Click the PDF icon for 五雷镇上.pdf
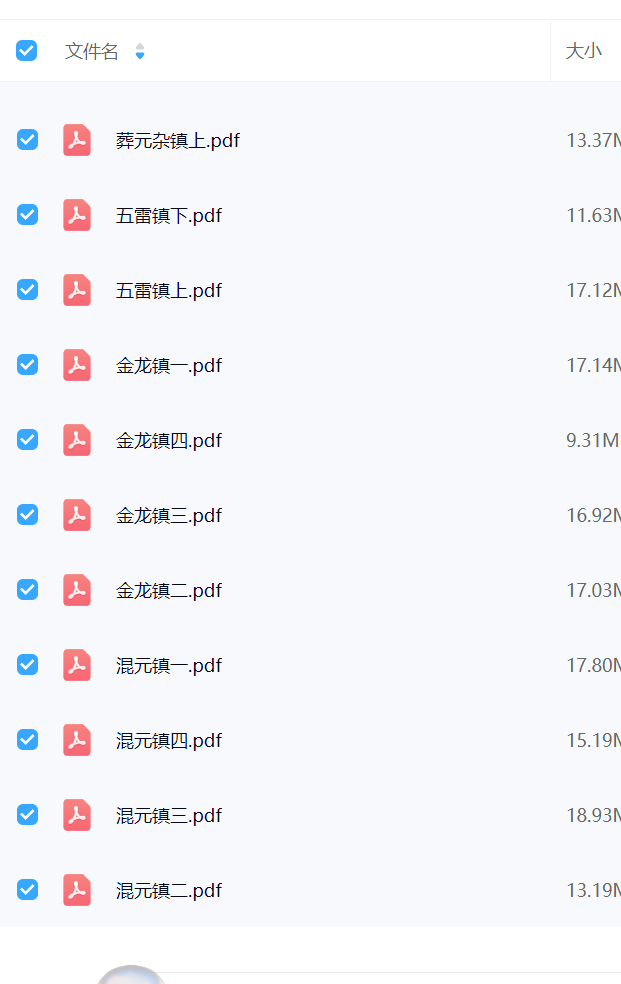 coord(77,290)
